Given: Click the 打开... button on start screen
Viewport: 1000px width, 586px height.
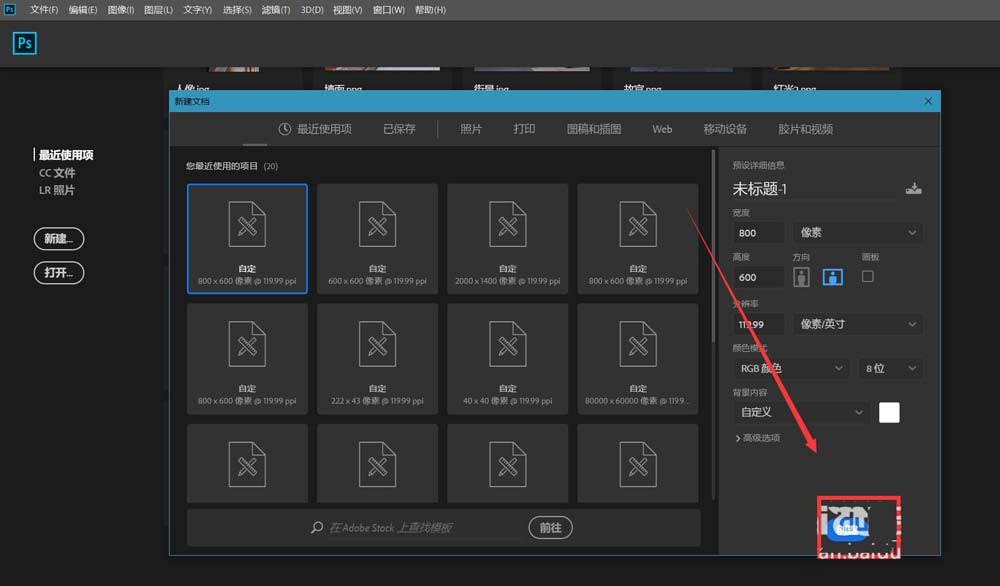Looking at the screenshot, I should coord(59,273).
